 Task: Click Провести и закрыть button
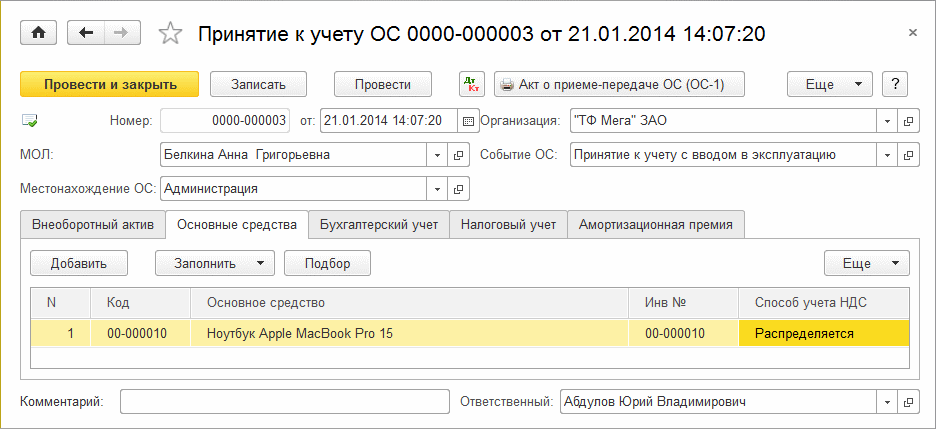pos(109,85)
